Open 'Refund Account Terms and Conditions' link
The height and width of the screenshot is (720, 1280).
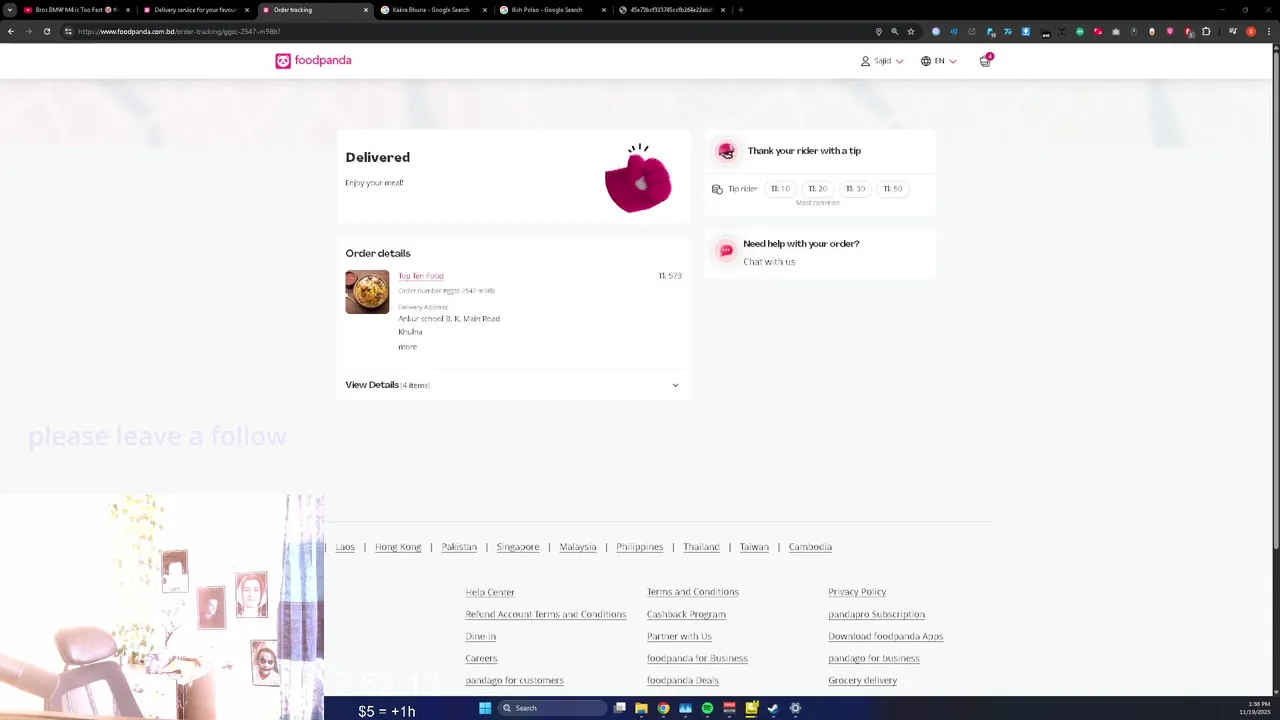pos(546,614)
